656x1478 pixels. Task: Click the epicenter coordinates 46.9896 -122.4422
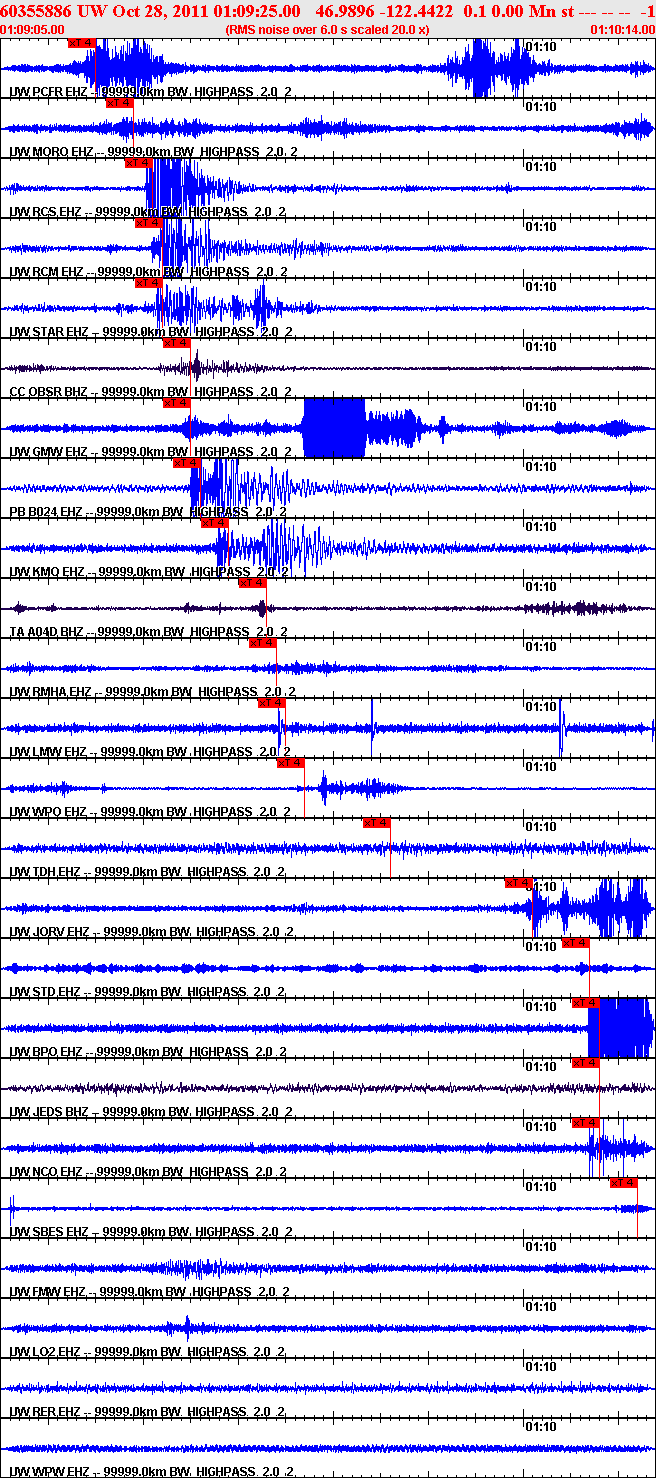(384, 11)
